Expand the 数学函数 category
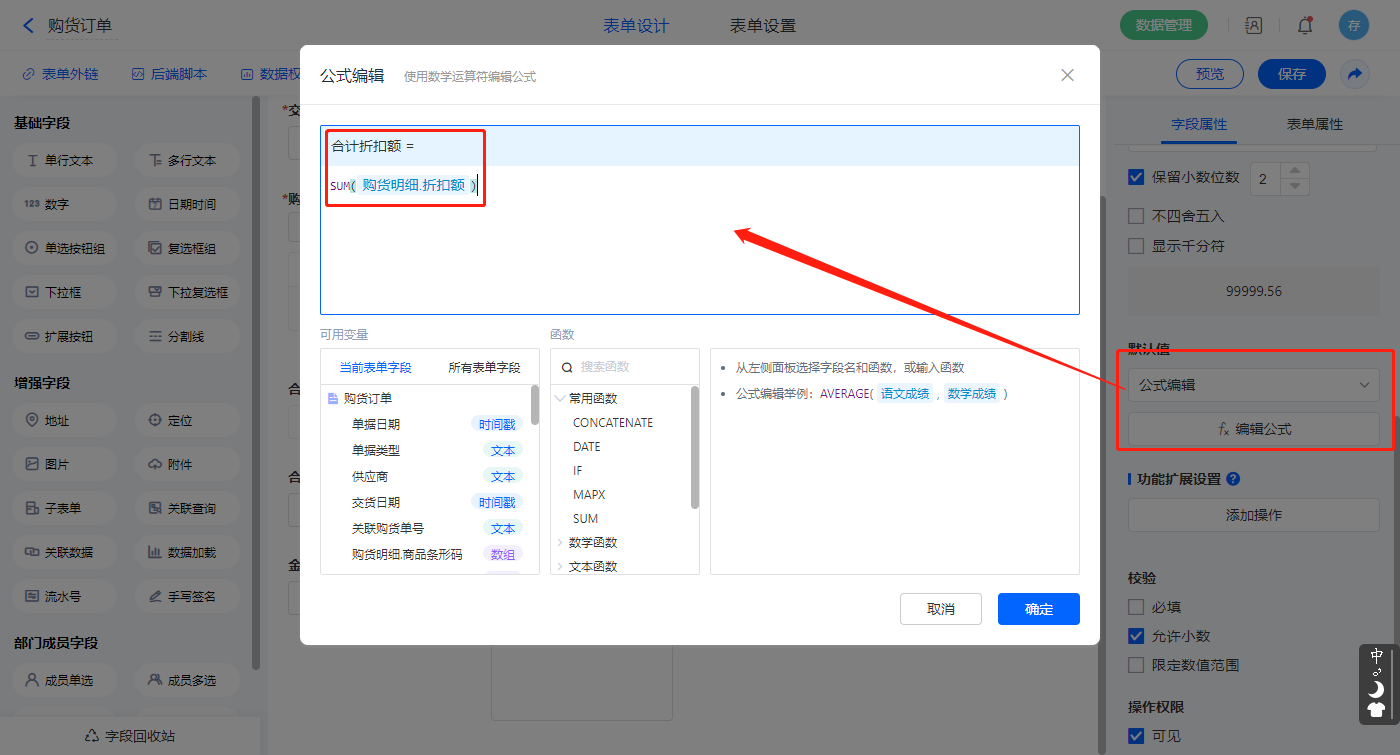Image resolution: width=1400 pixels, height=755 pixels. [560, 543]
